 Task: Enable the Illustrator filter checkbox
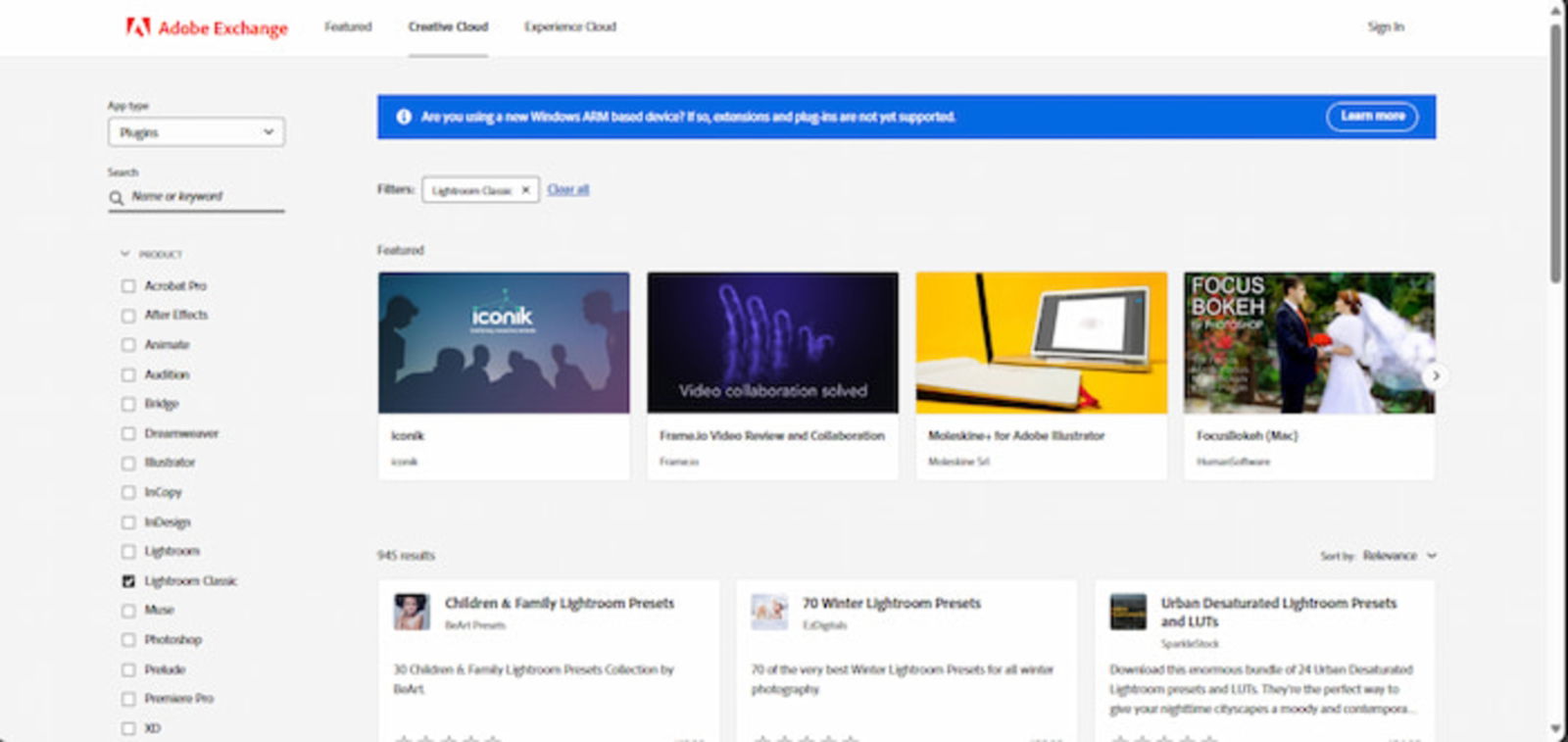pyautogui.click(x=128, y=463)
